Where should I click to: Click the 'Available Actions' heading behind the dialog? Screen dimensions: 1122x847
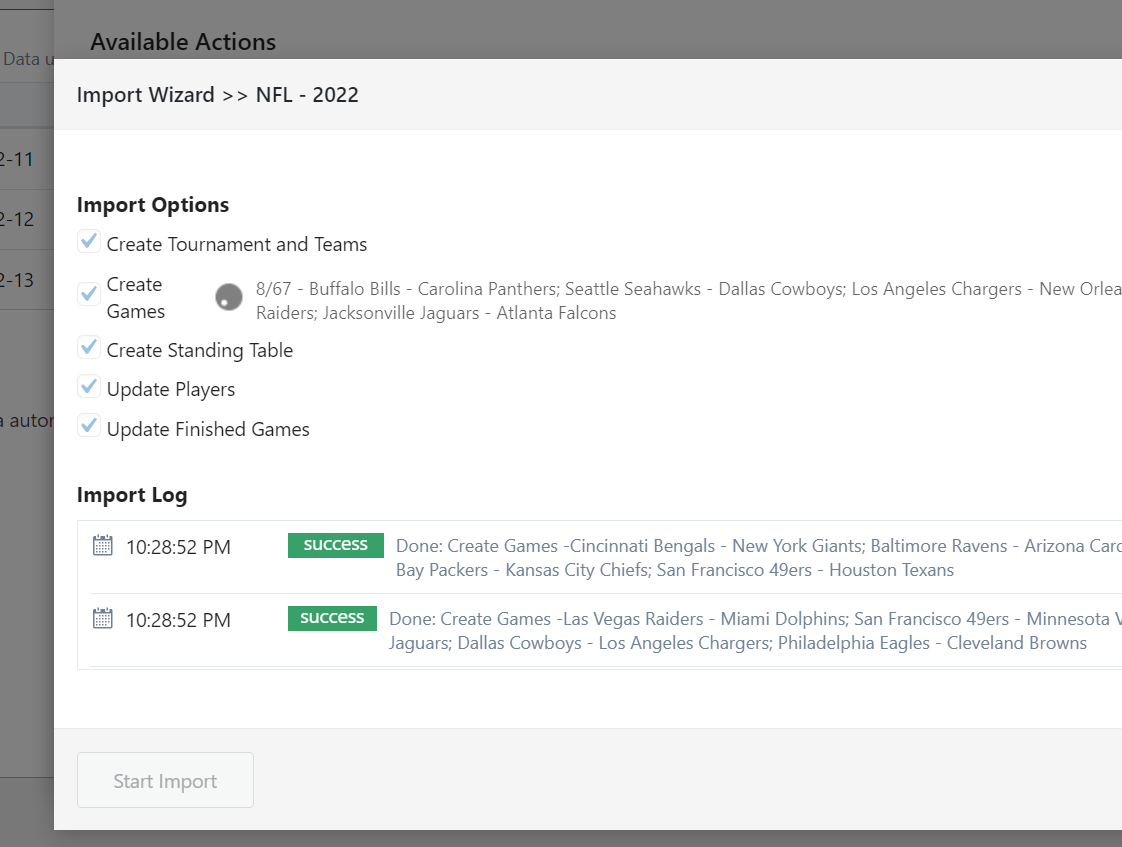click(183, 41)
